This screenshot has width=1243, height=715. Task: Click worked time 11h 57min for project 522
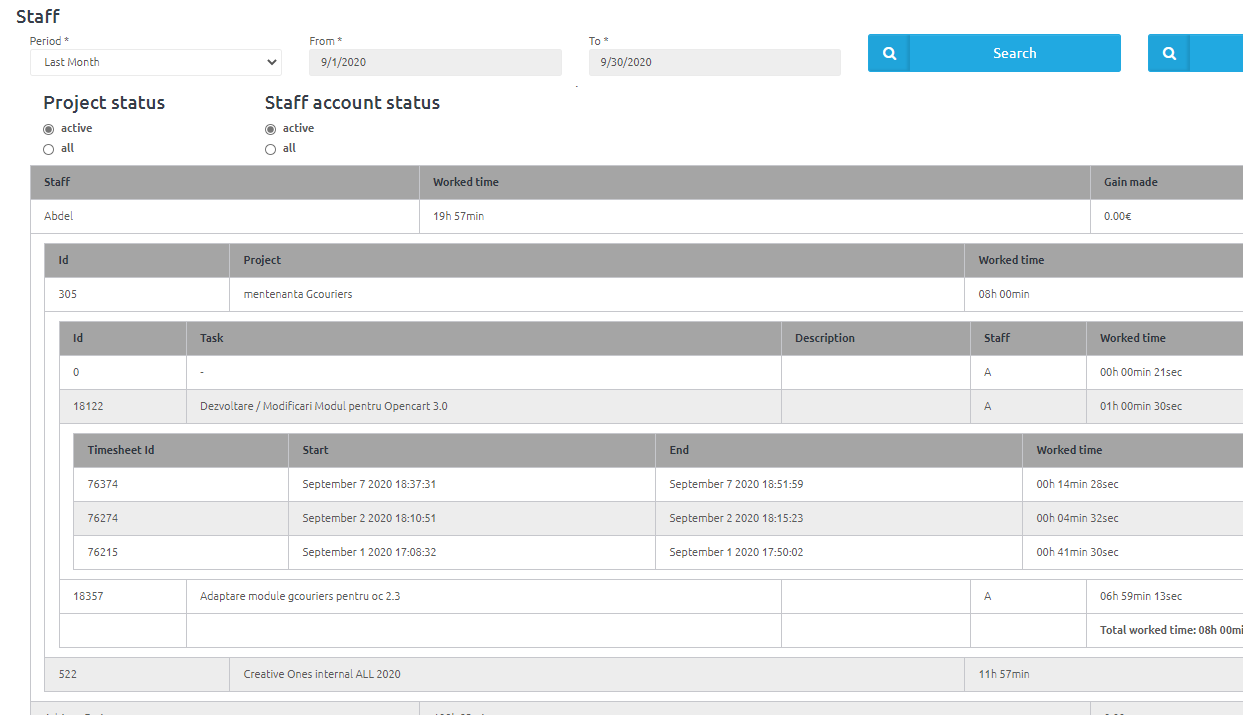(x=1003, y=674)
